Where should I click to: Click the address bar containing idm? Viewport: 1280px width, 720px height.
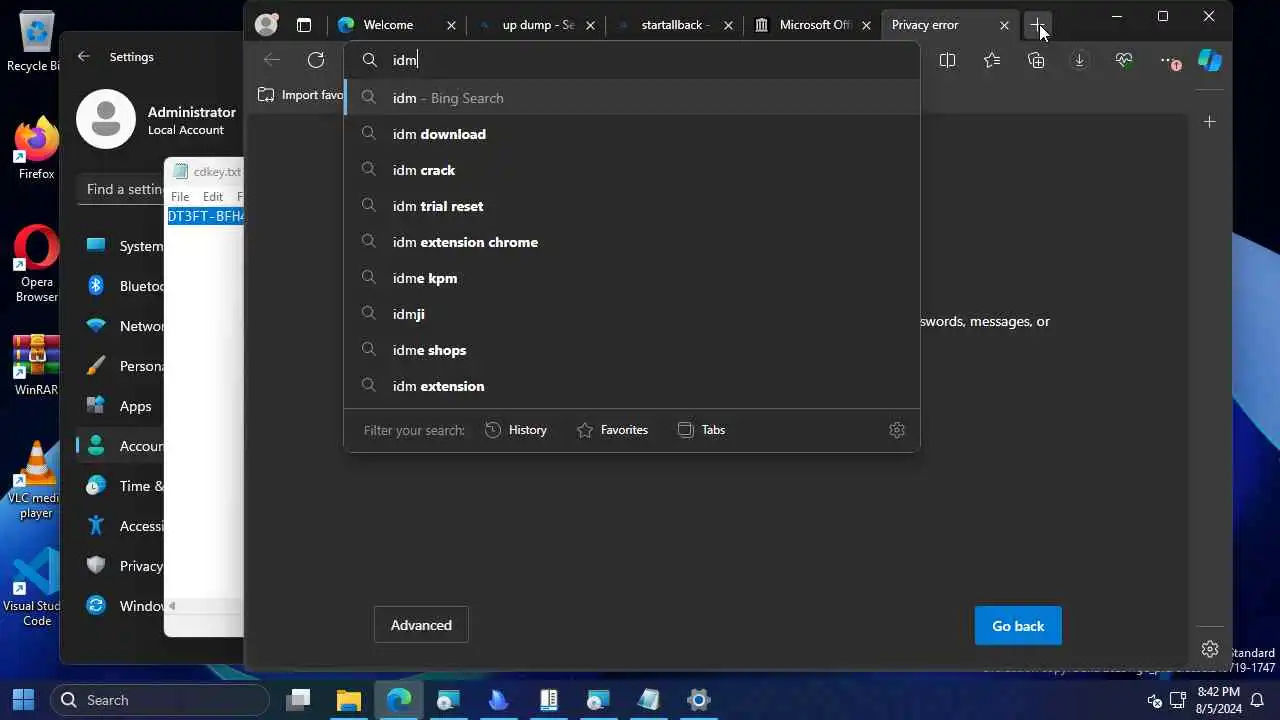pyautogui.click(x=632, y=60)
